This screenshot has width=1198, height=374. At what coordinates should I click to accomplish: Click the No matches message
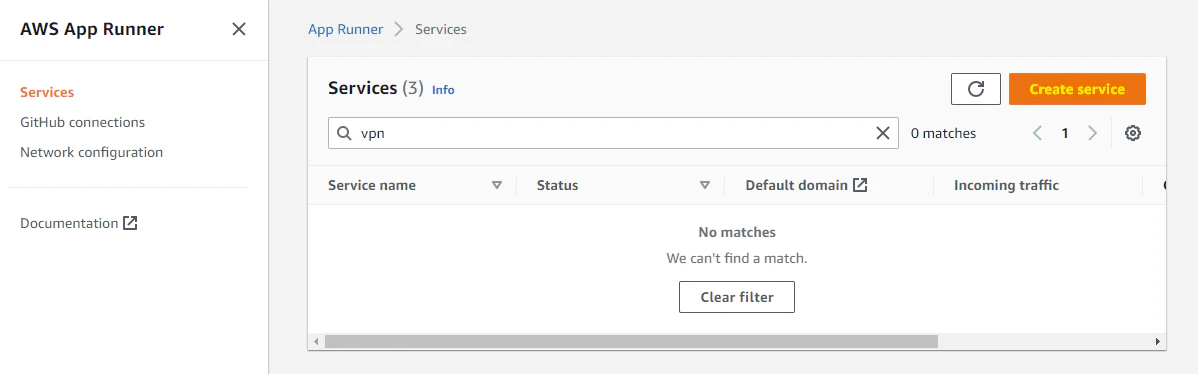click(737, 232)
